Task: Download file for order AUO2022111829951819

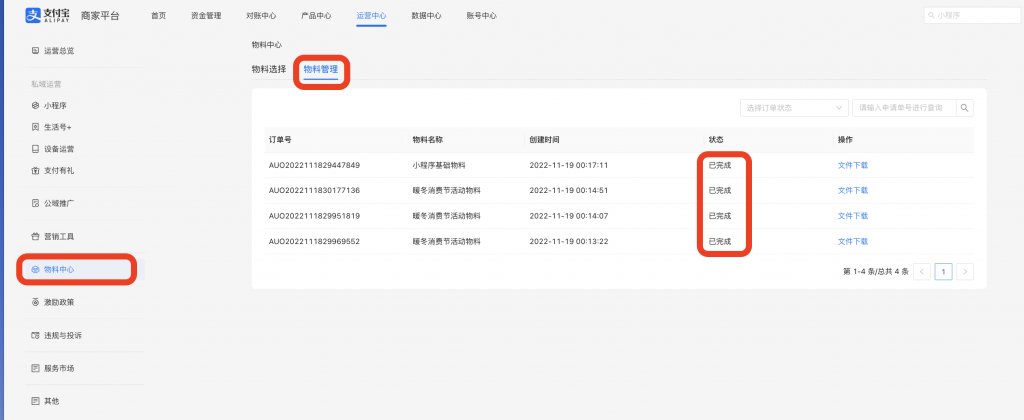Action: point(852,216)
